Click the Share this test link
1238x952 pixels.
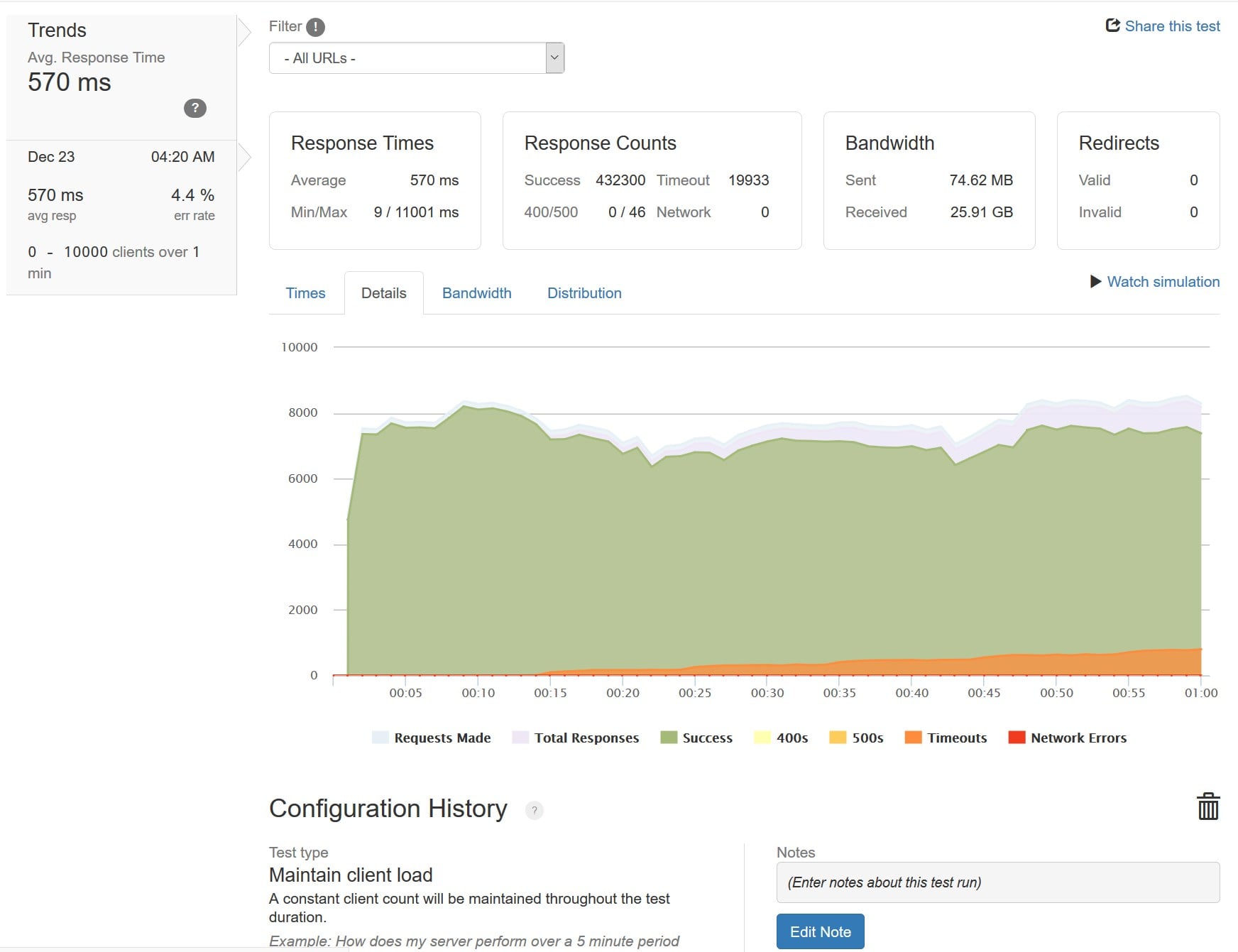[1172, 26]
